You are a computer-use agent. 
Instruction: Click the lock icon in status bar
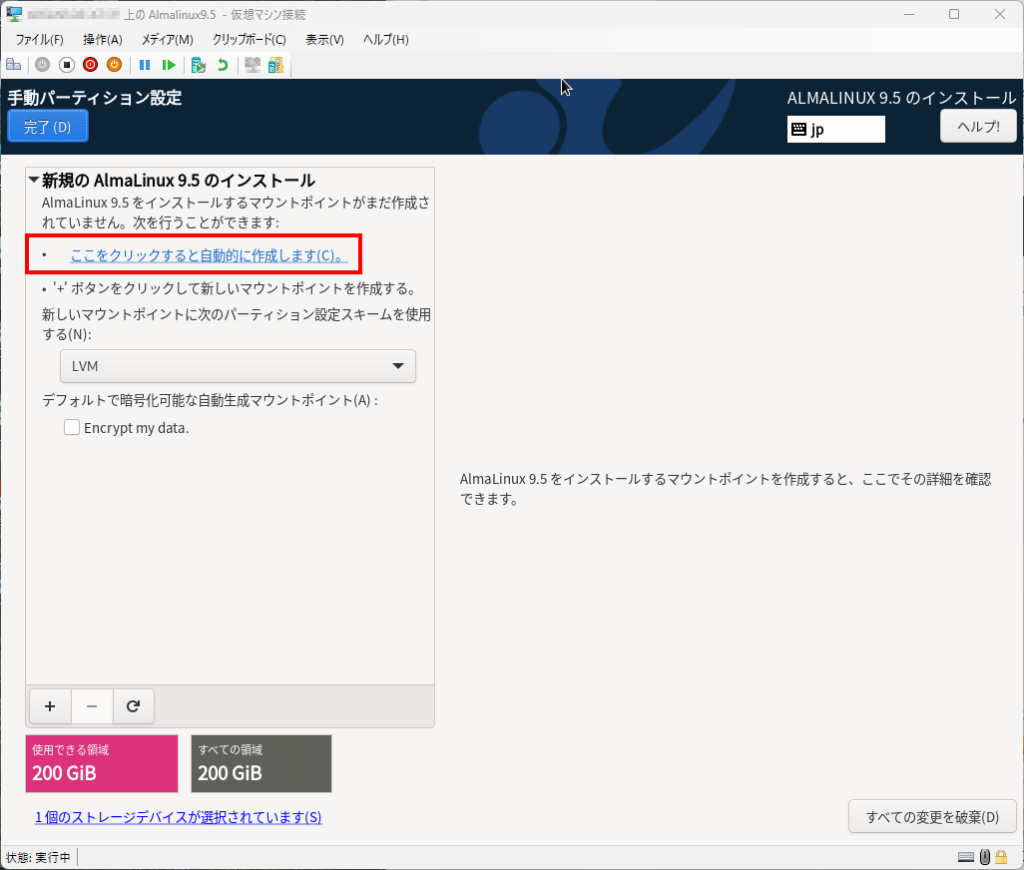point(1001,857)
